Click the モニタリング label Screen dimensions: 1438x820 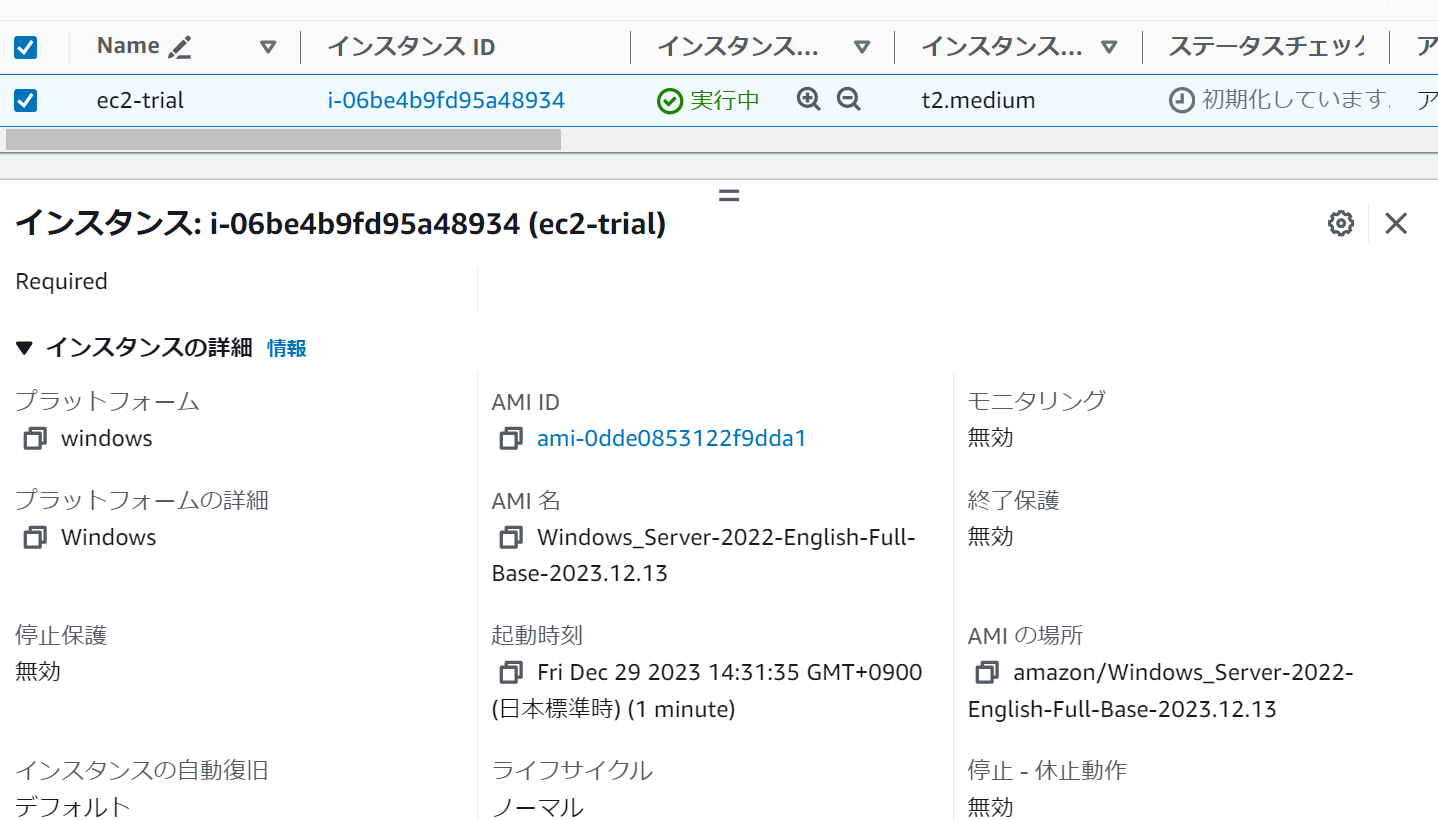click(1037, 400)
